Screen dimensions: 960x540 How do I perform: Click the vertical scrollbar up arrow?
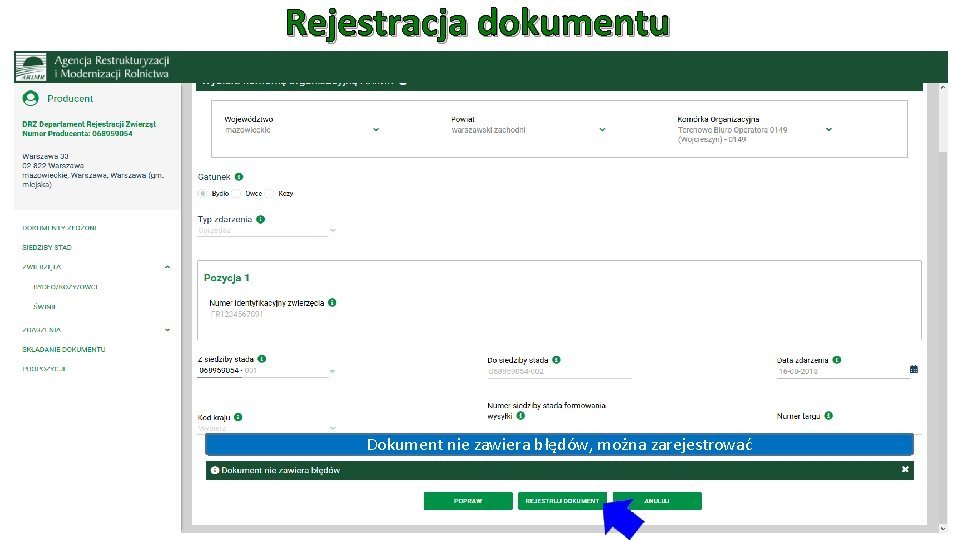point(942,88)
